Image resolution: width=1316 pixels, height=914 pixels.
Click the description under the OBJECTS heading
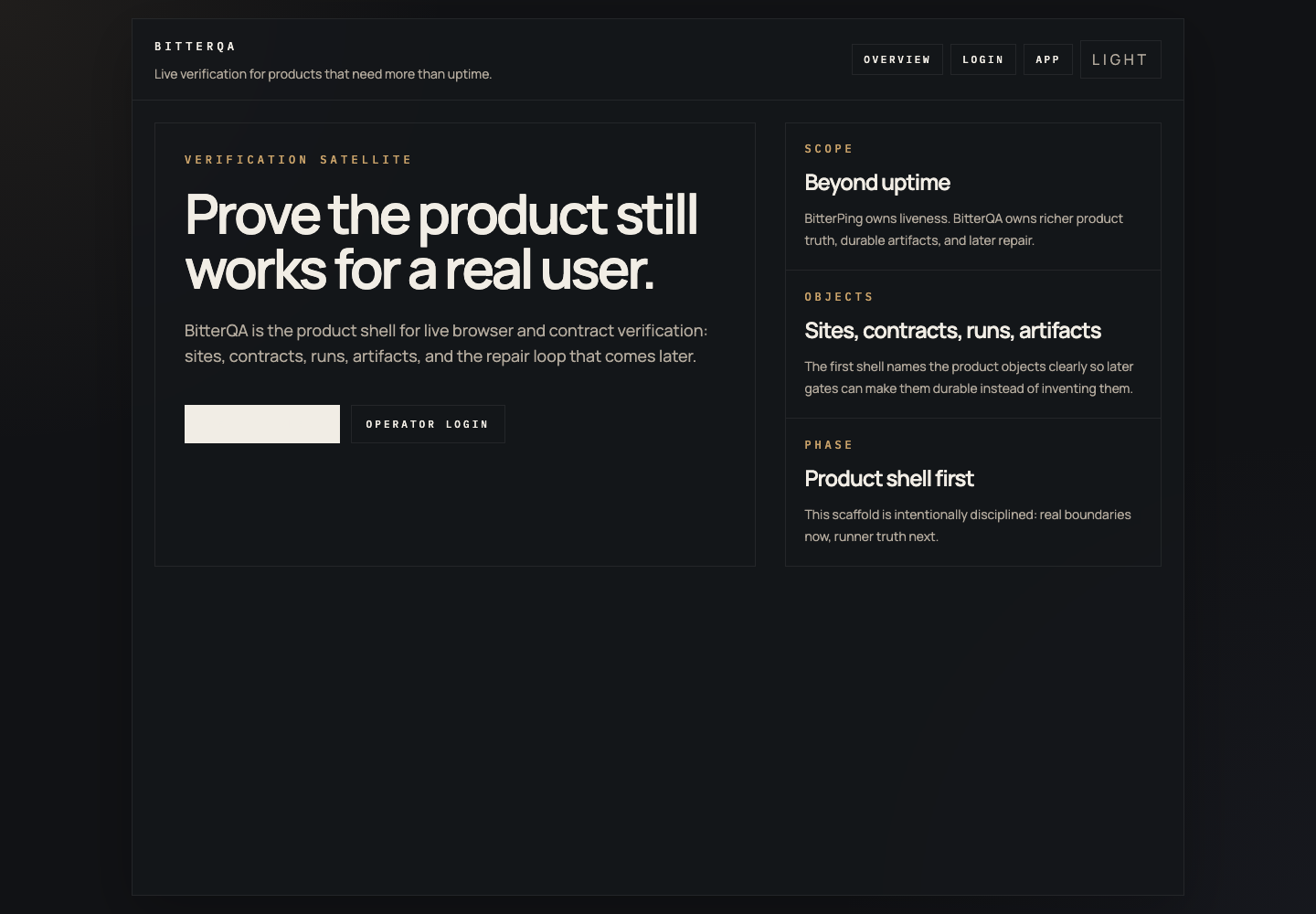click(x=968, y=377)
